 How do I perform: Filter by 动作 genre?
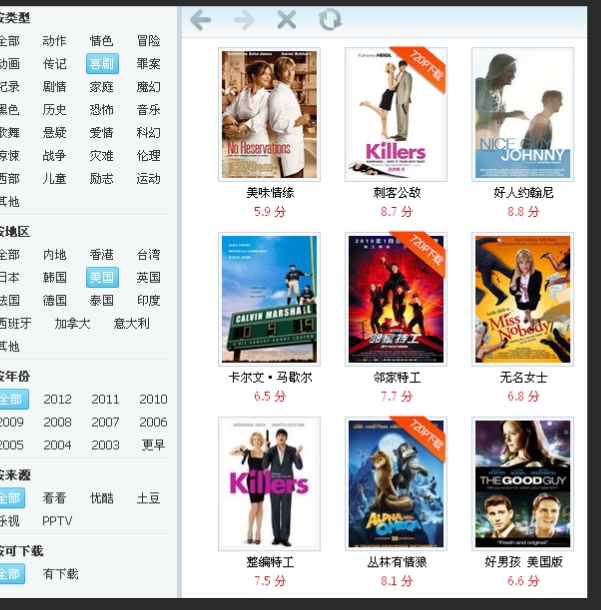pos(54,40)
